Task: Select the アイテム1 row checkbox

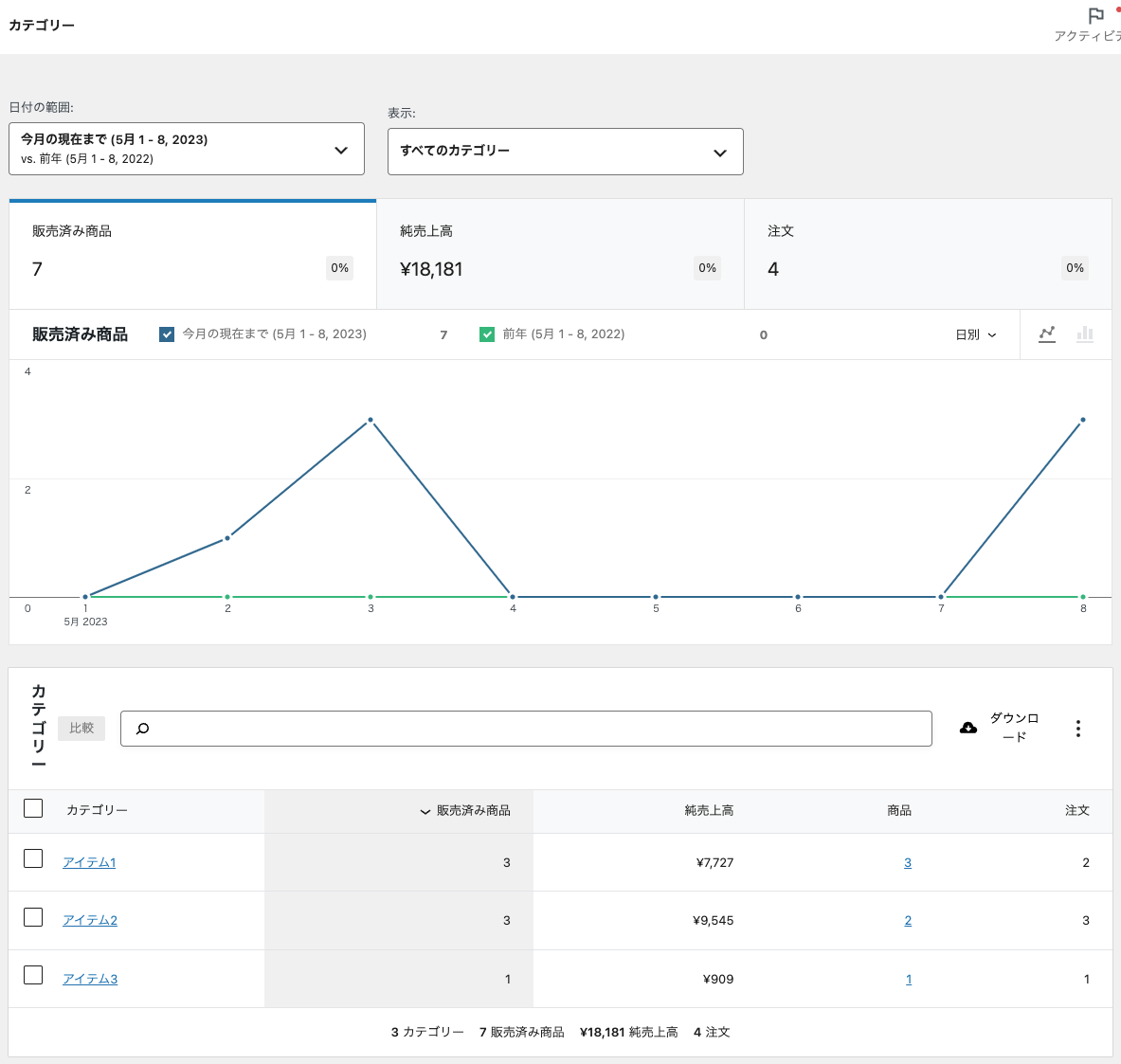Action: click(33, 858)
